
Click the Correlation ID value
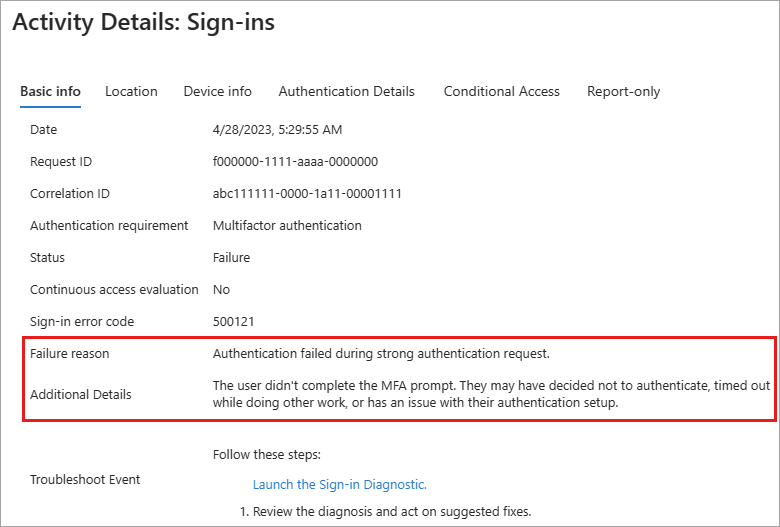(x=307, y=194)
